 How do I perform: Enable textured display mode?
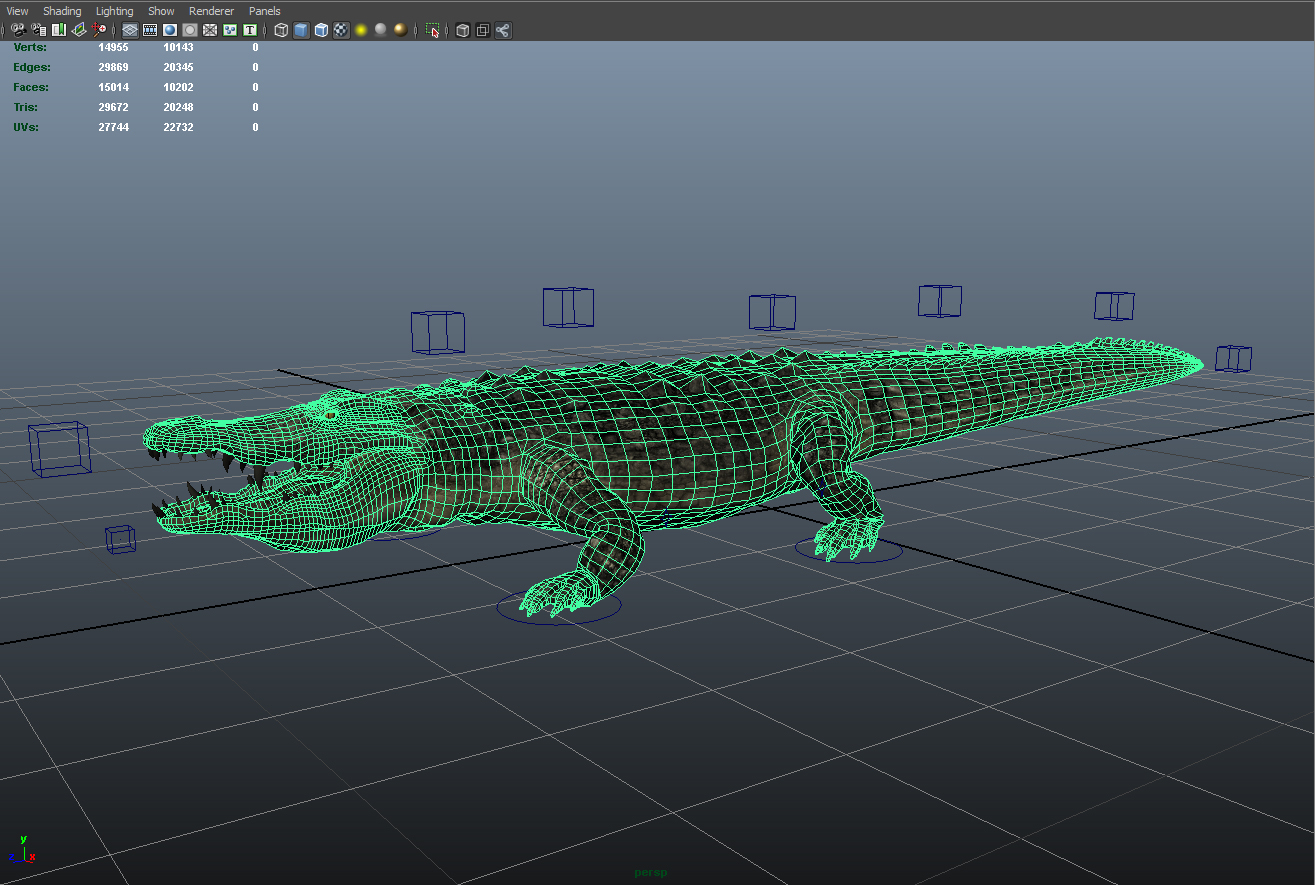click(342, 30)
